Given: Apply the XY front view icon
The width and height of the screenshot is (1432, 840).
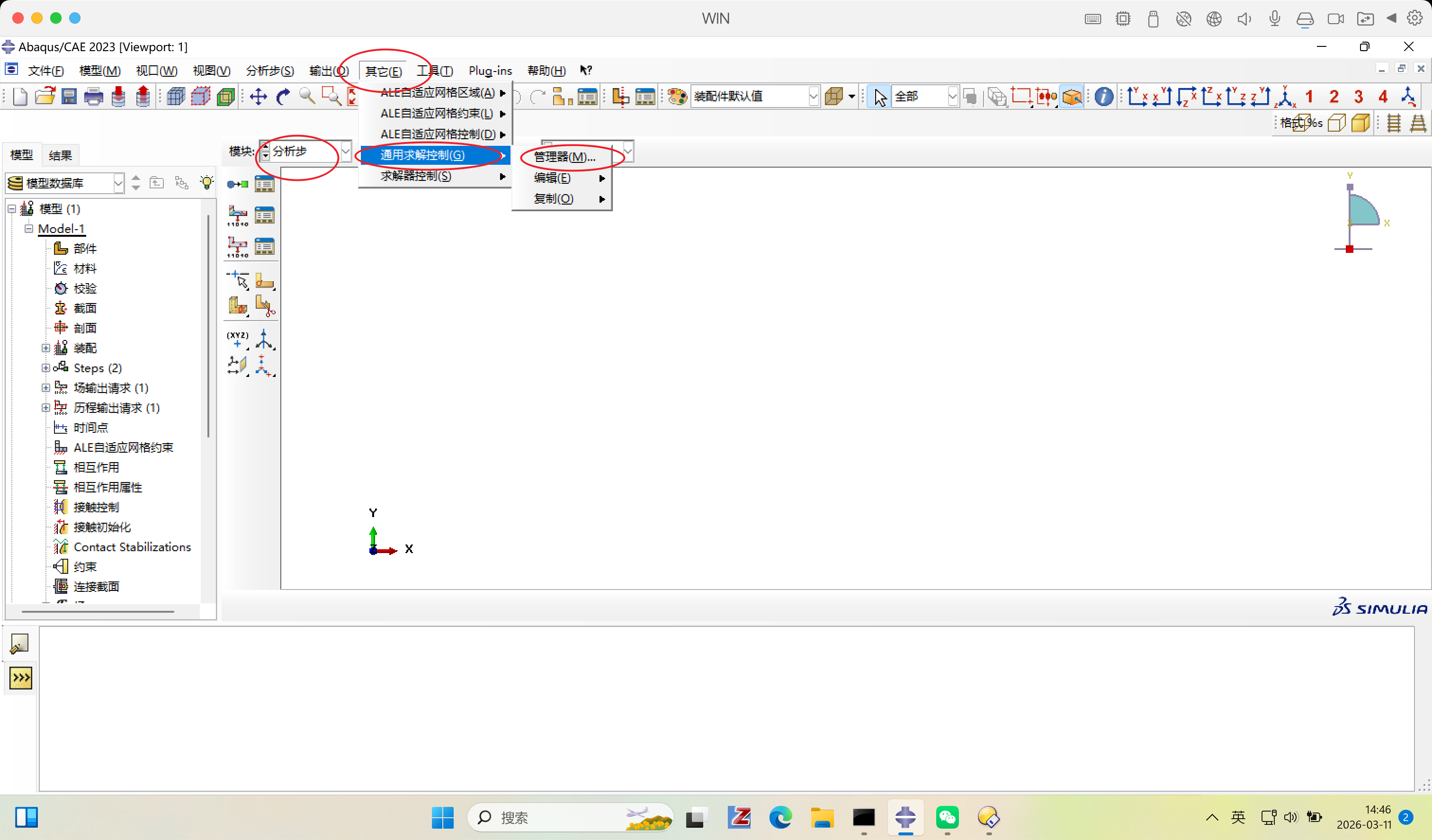Looking at the screenshot, I should 1137,97.
